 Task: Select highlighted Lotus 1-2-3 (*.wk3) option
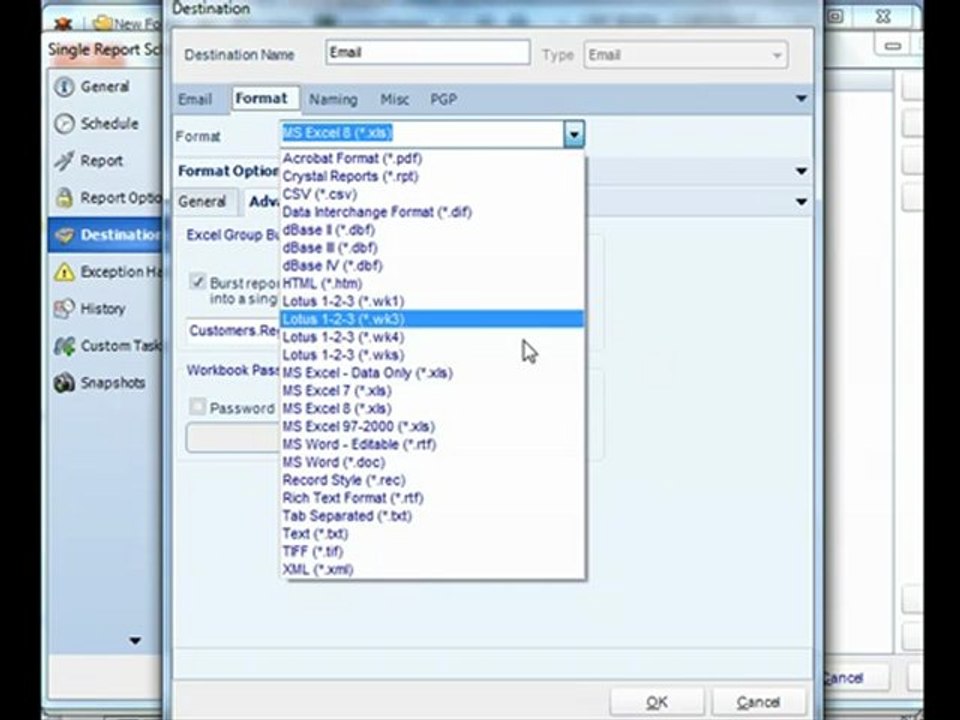[x=432, y=319]
